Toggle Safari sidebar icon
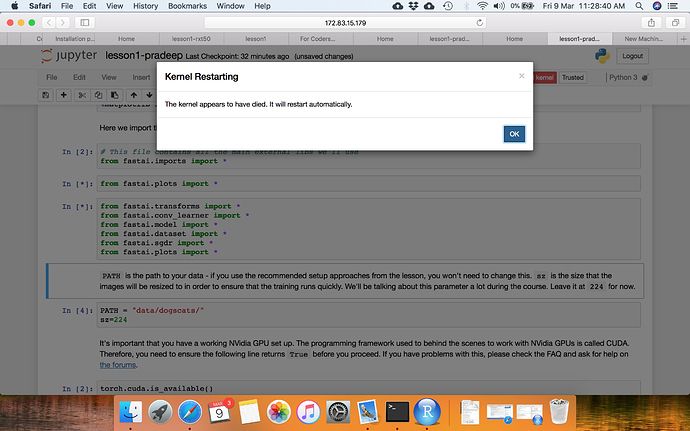 [x=85, y=23]
